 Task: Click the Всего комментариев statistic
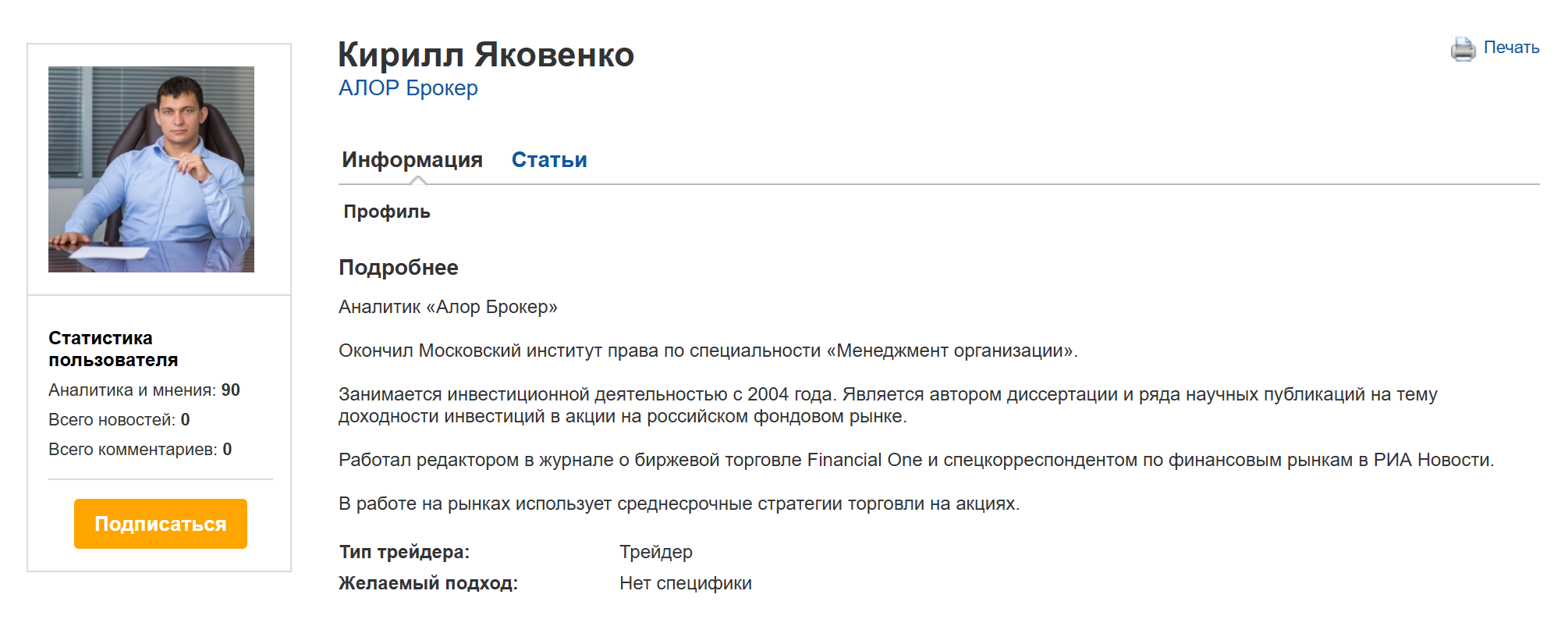pyautogui.click(x=140, y=450)
